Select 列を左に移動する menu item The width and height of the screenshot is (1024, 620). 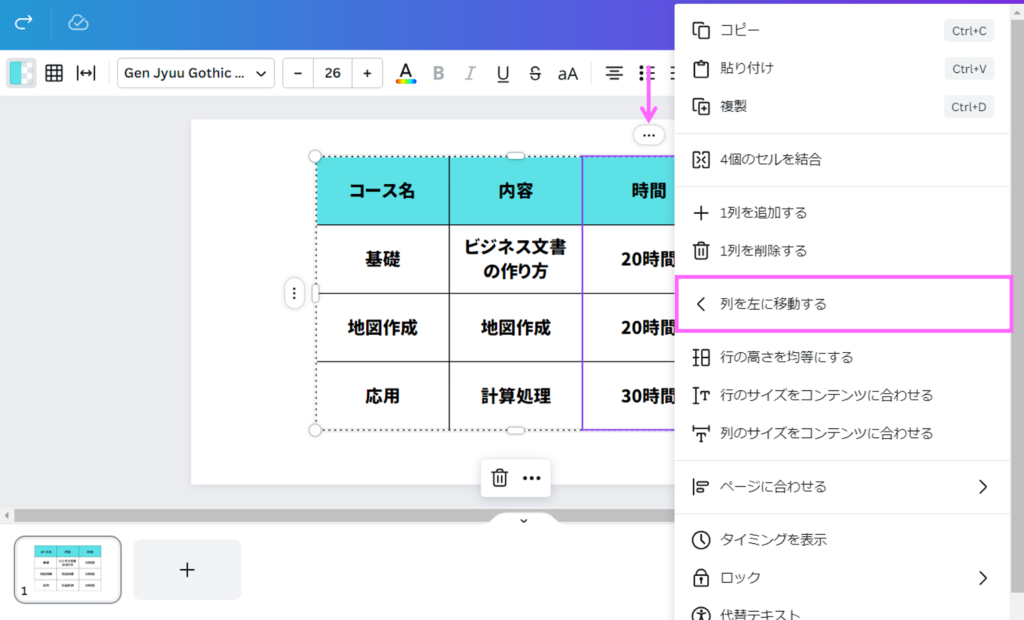844,304
